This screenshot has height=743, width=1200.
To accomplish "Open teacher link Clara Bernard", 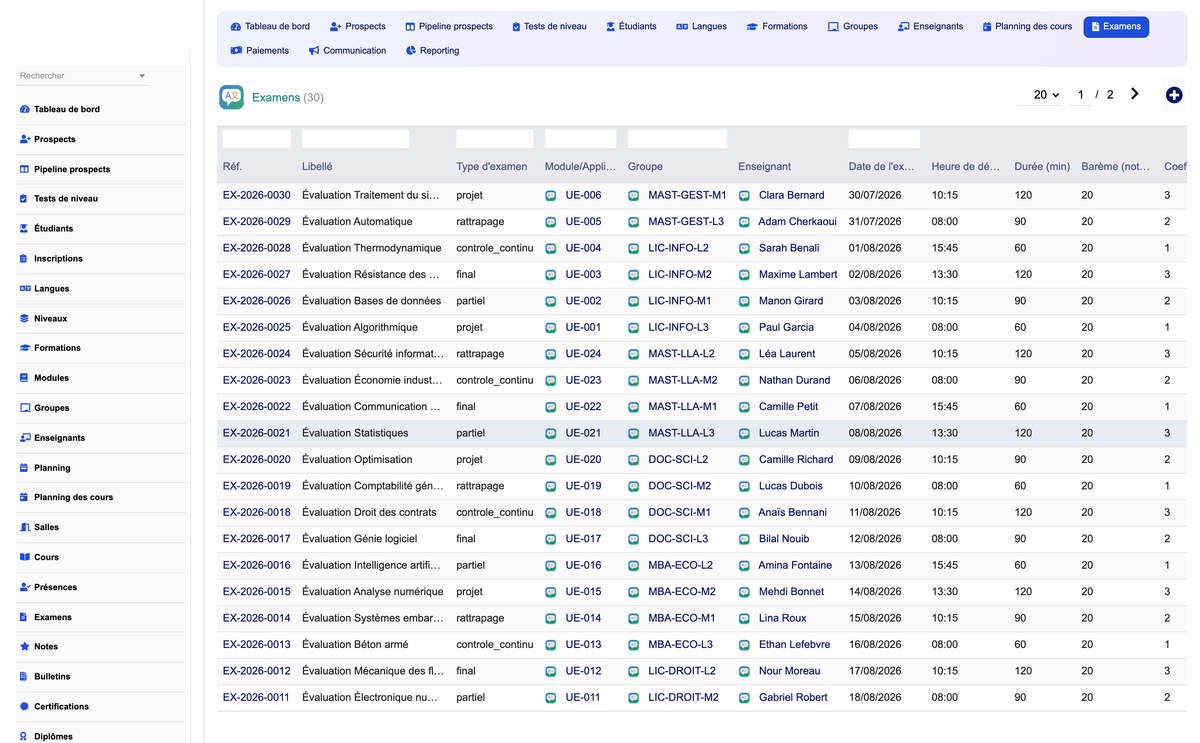I will (792, 195).
